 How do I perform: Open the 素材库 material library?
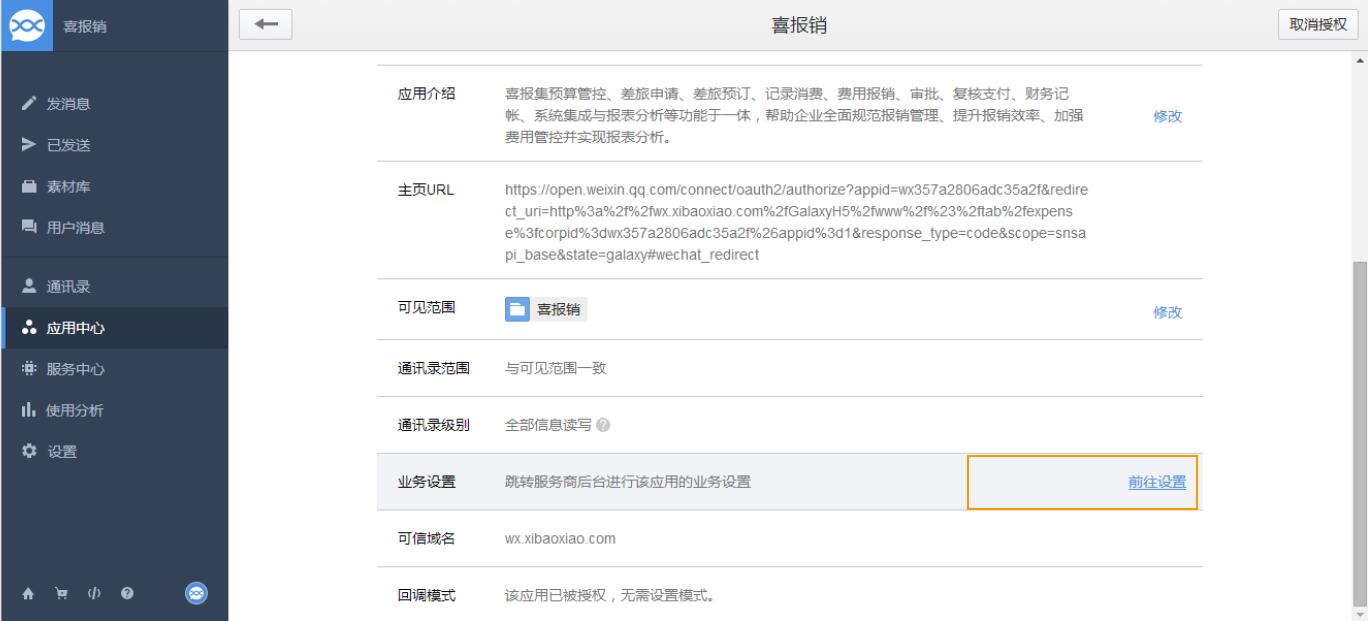(68, 186)
